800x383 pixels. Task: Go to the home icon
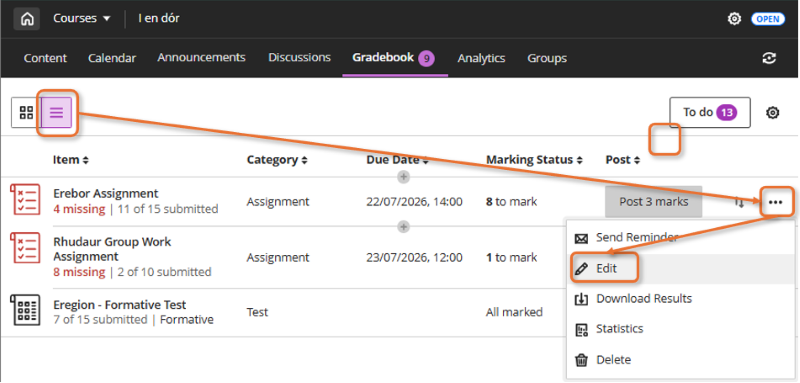tap(27, 19)
